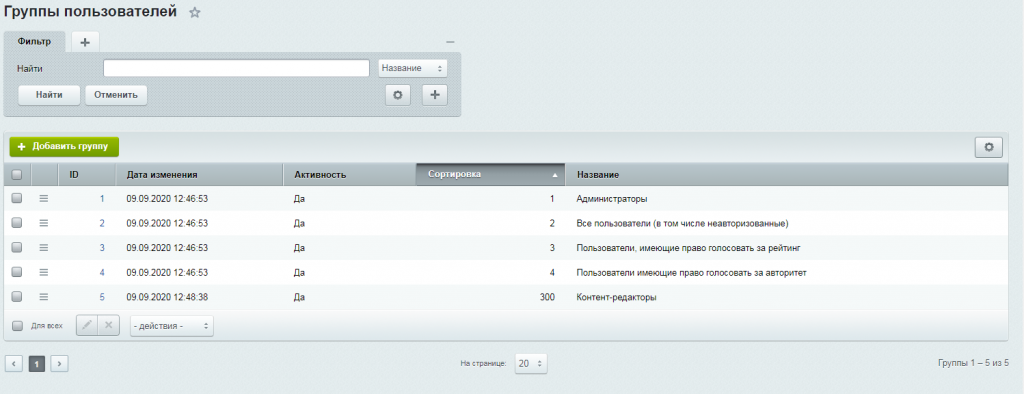
Task: Open group ID 2 link
Action: [x=102, y=223]
